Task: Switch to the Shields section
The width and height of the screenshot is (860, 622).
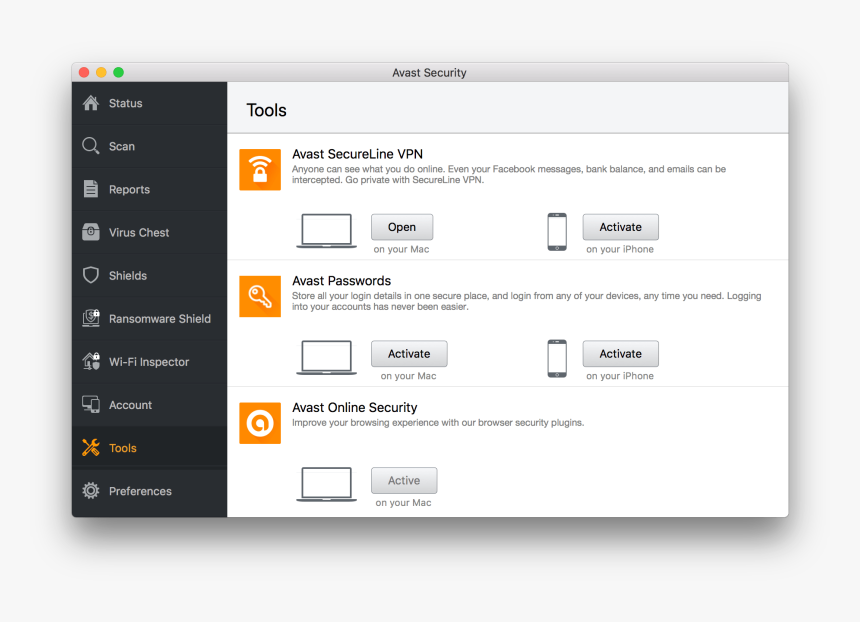Action: (149, 275)
